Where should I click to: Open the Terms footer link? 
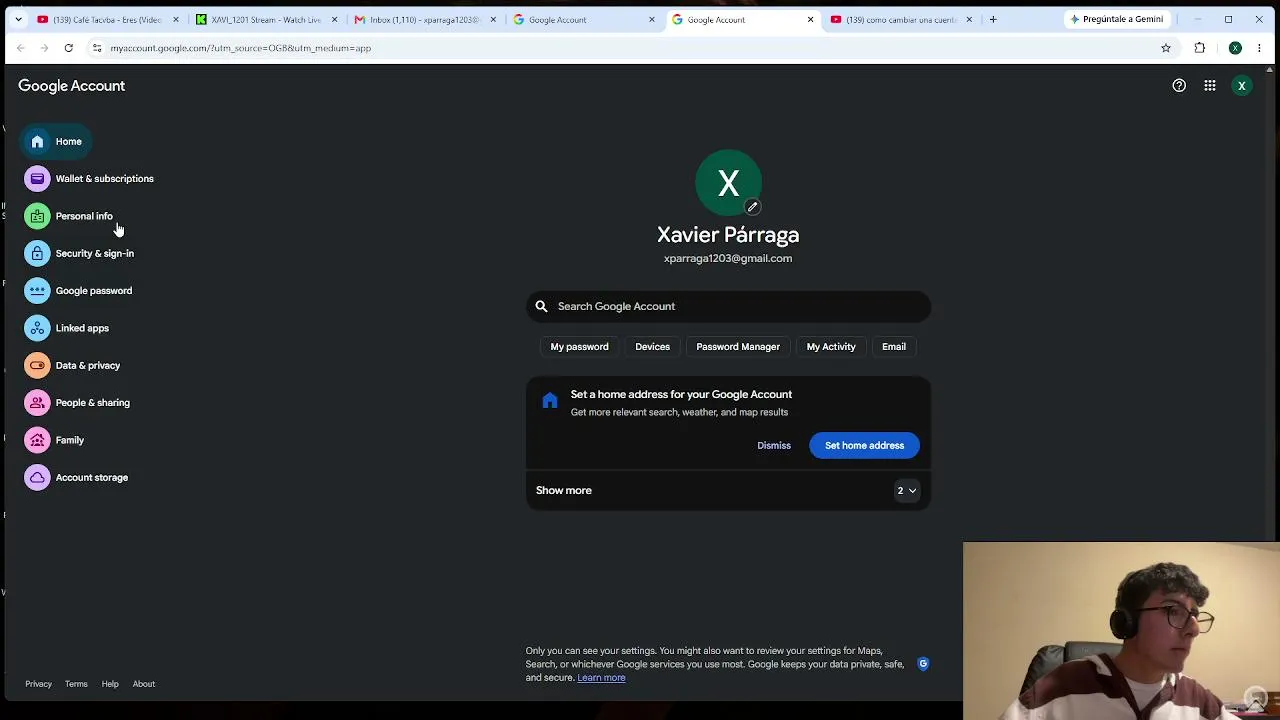pyautogui.click(x=76, y=684)
